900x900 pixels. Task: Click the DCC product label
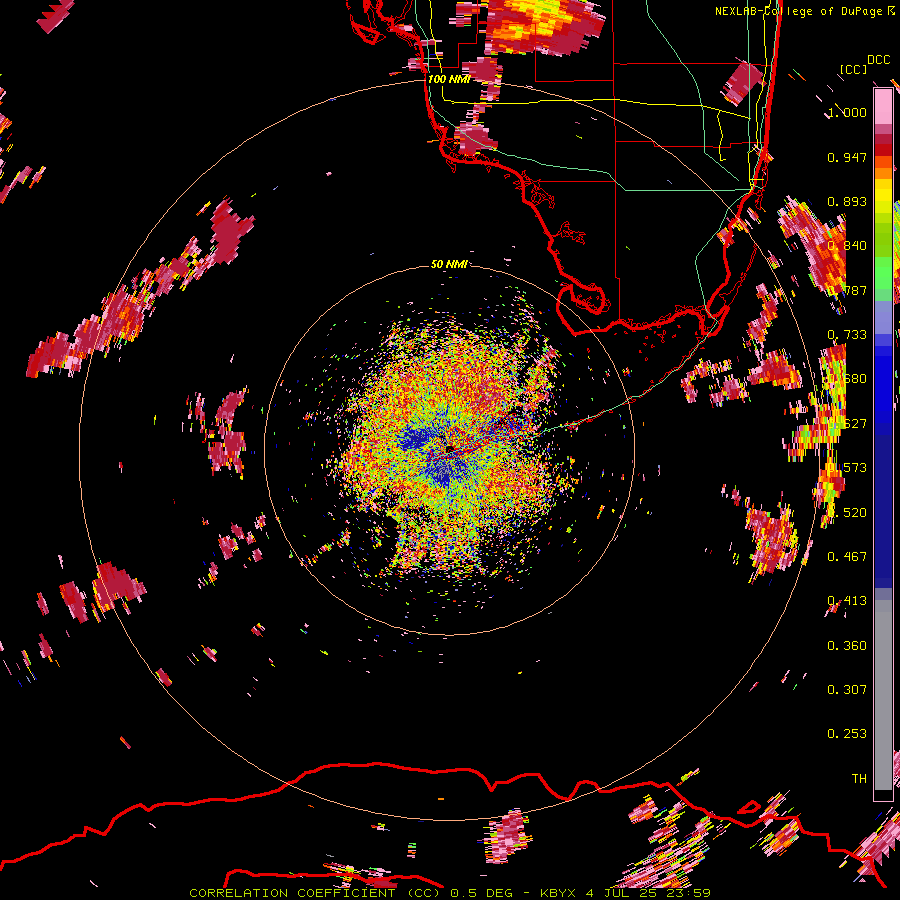pyautogui.click(x=879, y=60)
